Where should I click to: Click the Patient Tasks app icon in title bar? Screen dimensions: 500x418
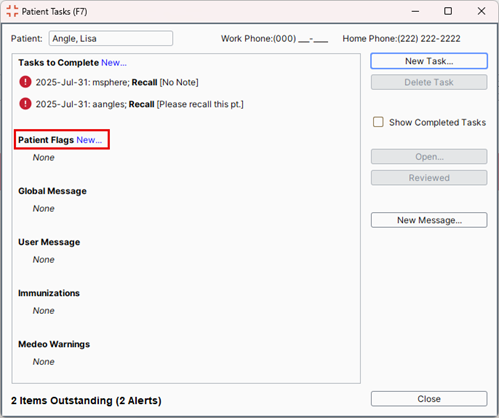[12, 11]
